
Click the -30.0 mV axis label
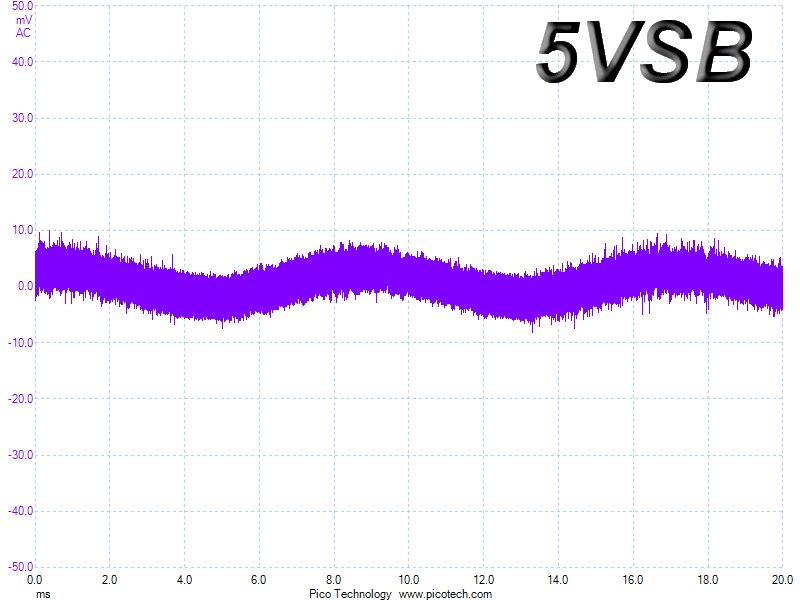pos(20,455)
